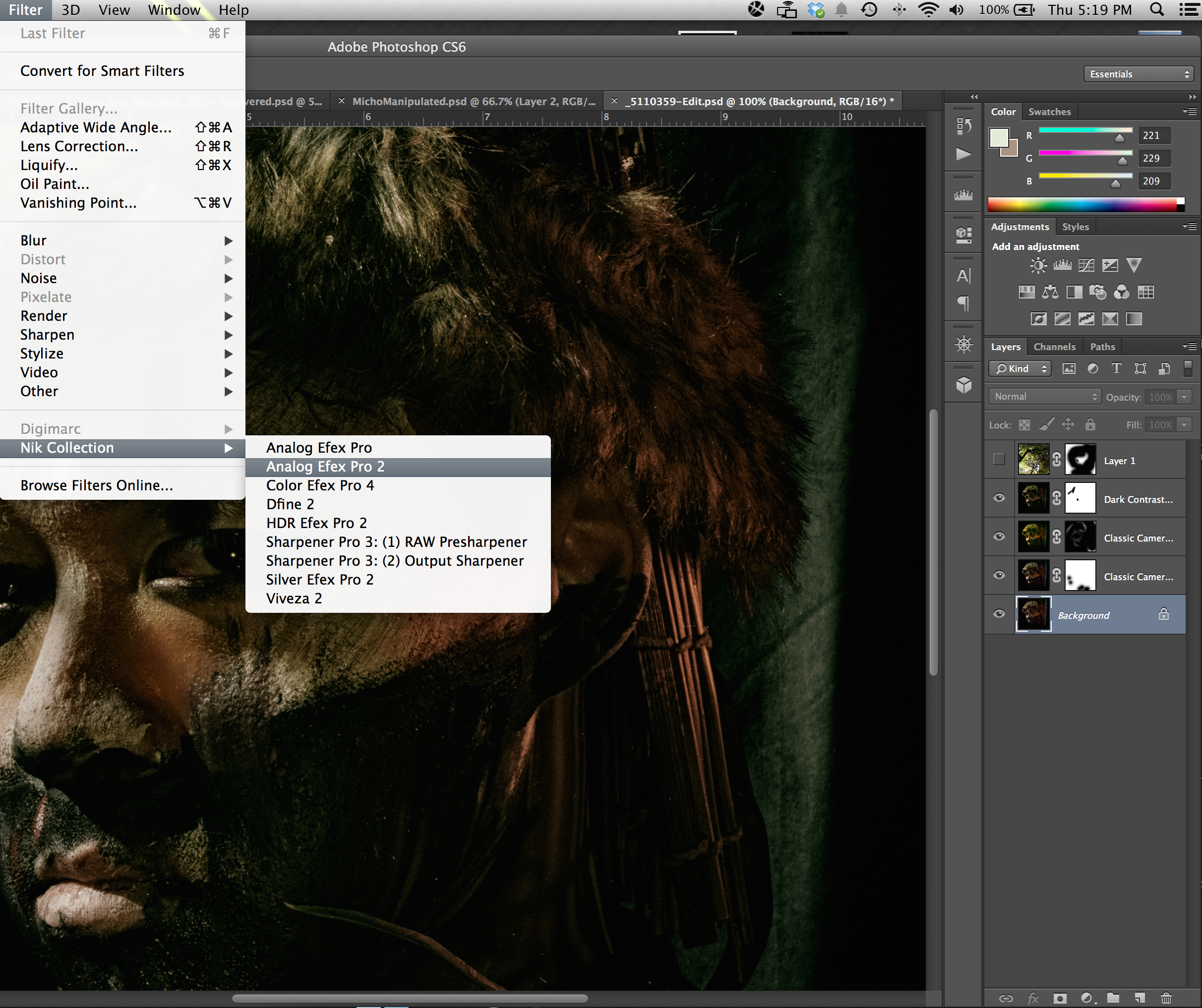Screen dimensions: 1202x1008
Task: Choose Color Efex Pro 4
Action: pos(398,485)
